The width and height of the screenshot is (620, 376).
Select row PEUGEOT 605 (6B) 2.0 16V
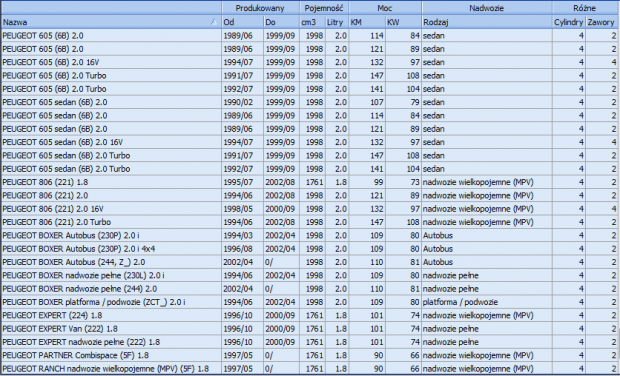pos(310,62)
